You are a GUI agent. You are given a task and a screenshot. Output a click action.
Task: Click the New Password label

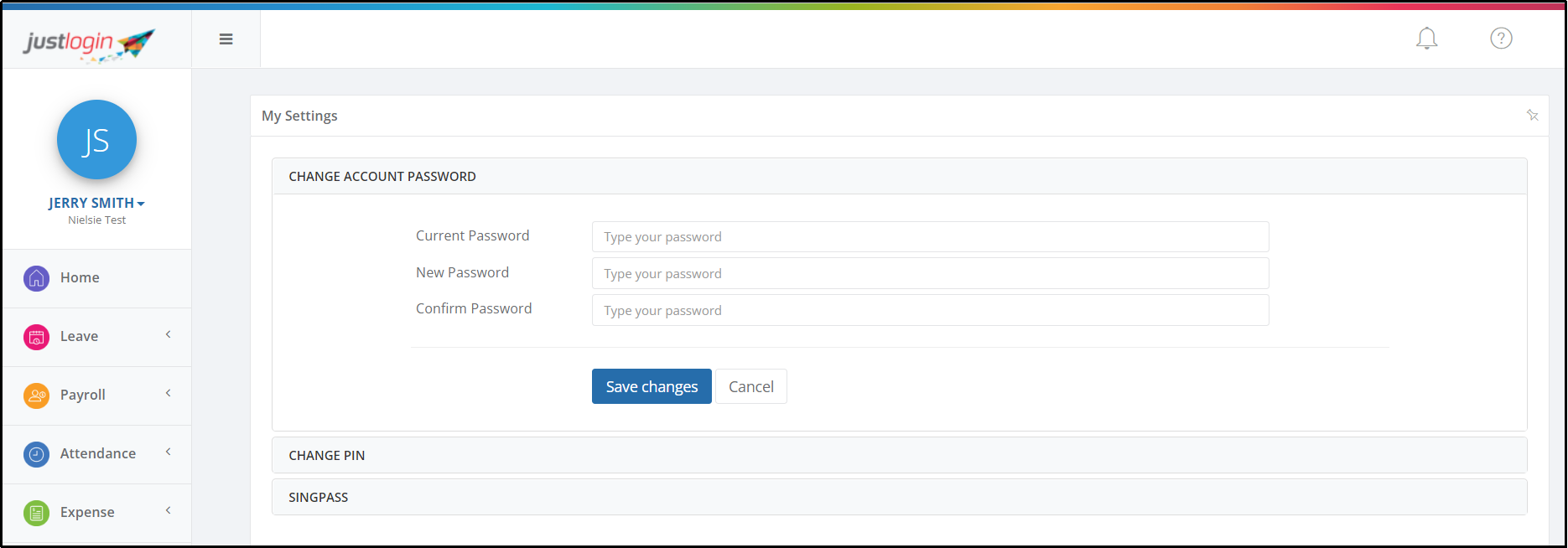pyautogui.click(x=462, y=272)
